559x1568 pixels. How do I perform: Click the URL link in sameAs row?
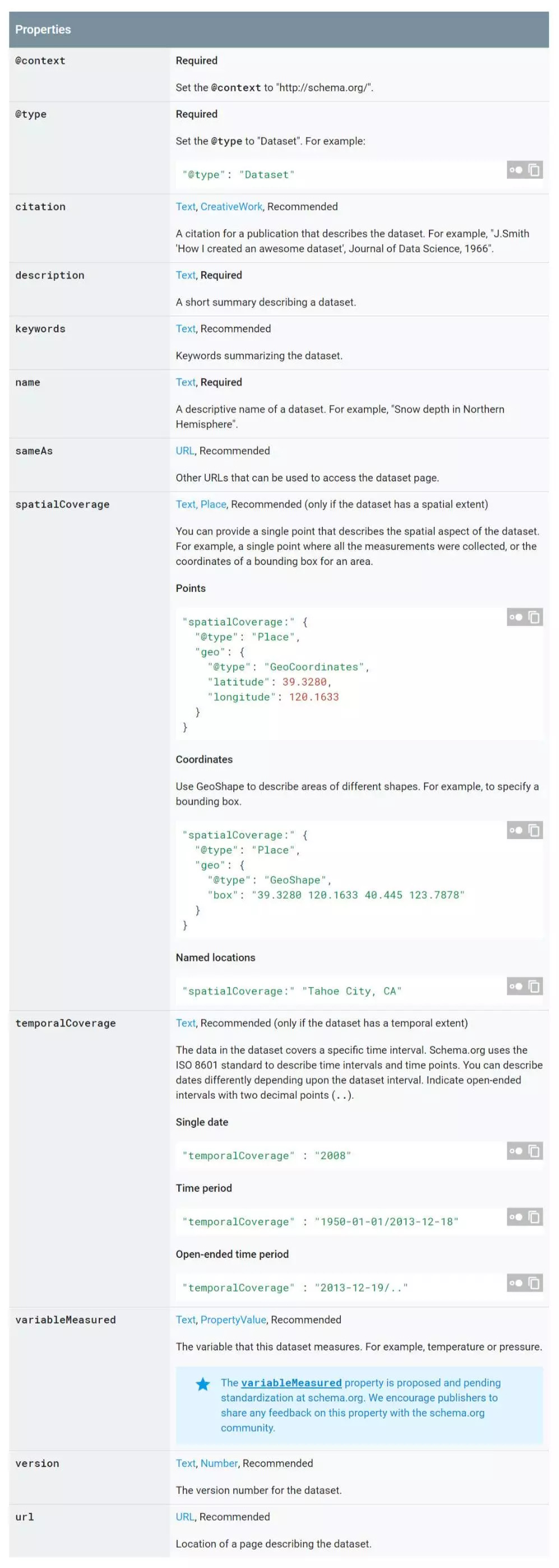coord(184,450)
